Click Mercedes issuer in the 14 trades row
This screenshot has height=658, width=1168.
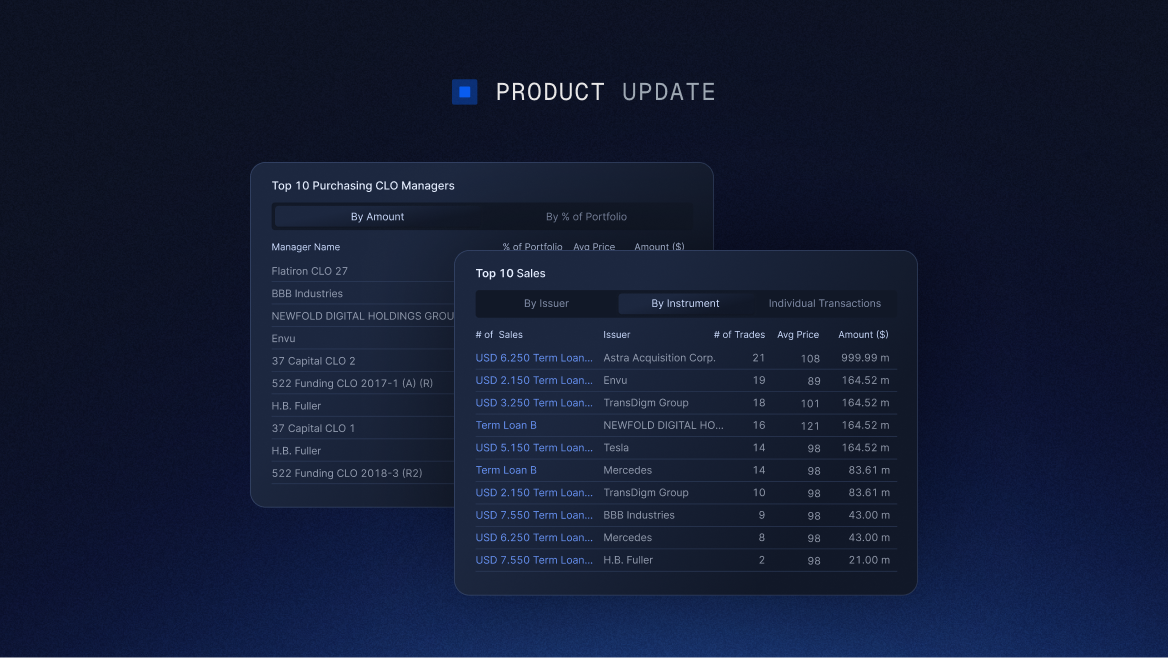coord(627,470)
